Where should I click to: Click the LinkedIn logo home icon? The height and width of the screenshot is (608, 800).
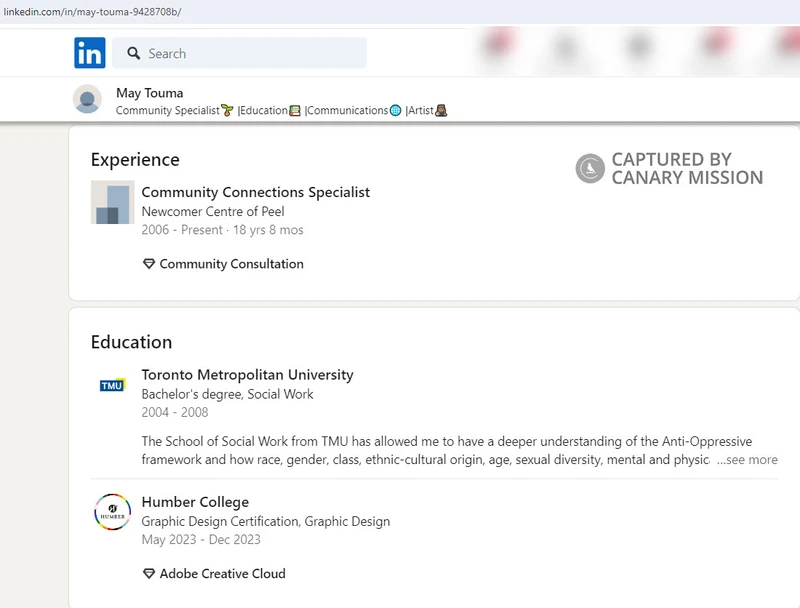(89, 53)
